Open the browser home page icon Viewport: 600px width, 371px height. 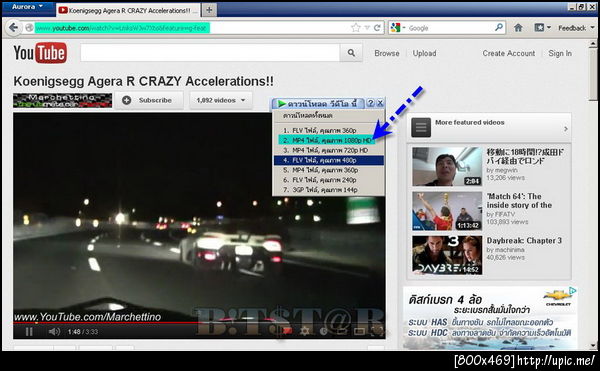click(518, 28)
